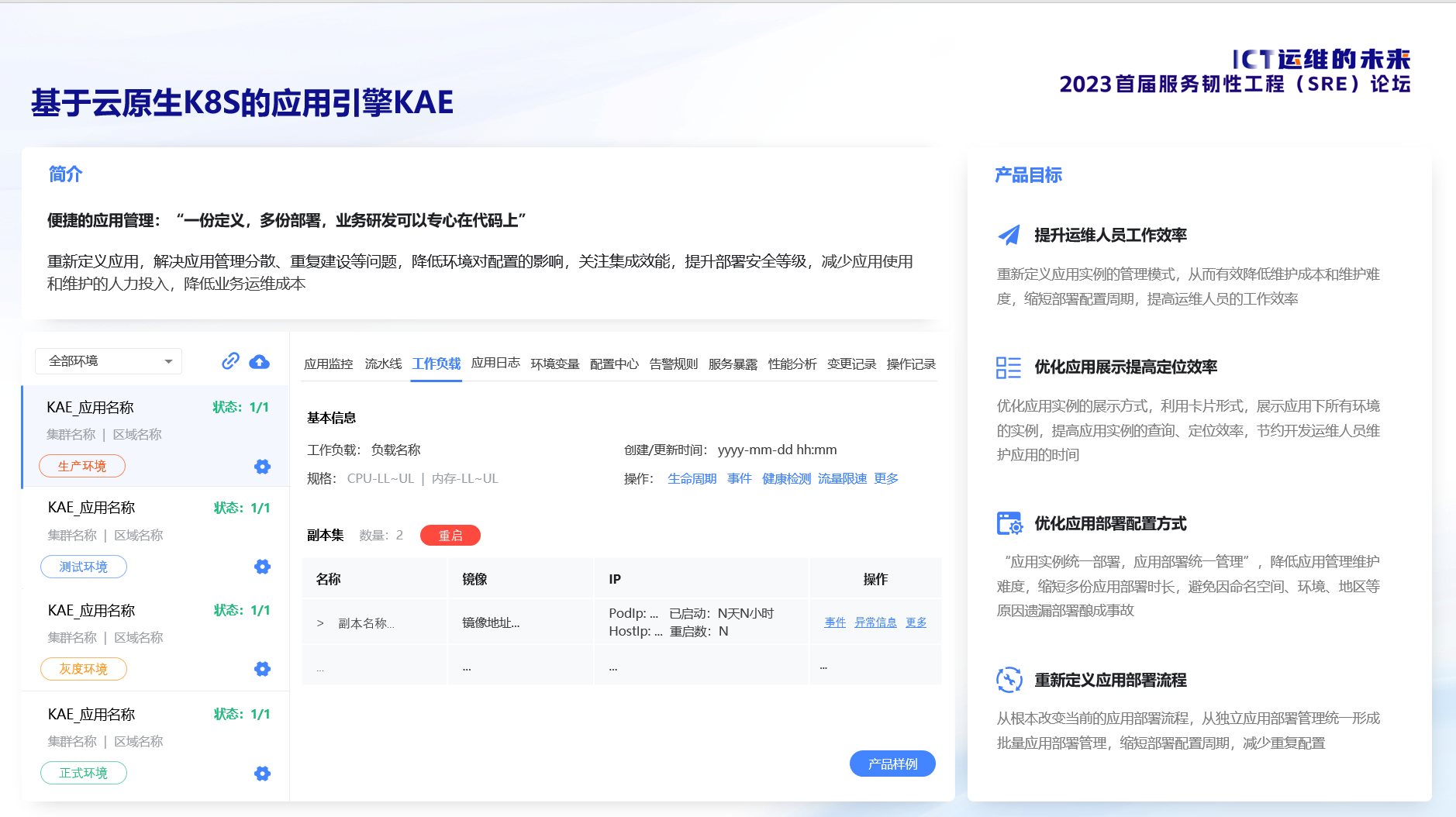View the 变更记录 tab

851,364
